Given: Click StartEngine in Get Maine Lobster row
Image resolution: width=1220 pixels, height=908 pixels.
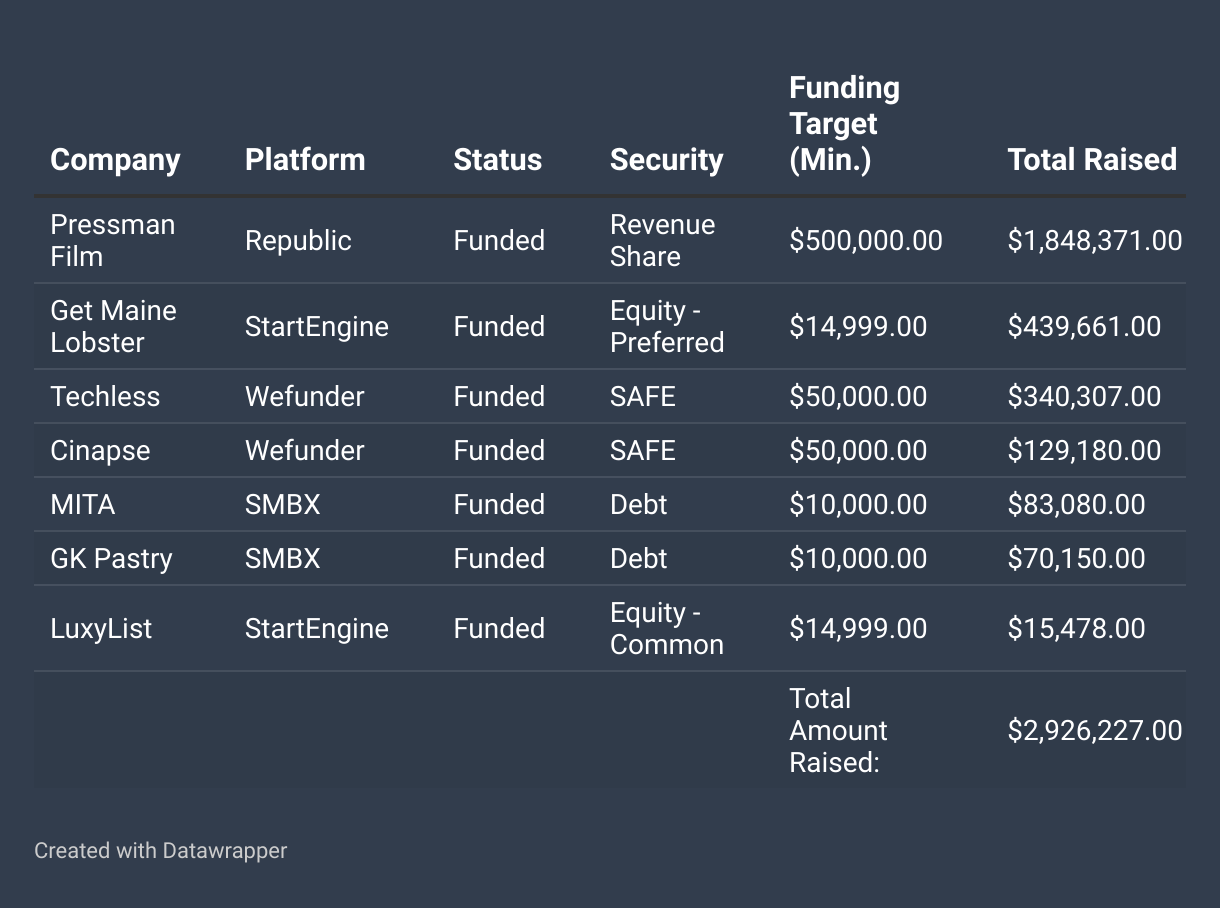Looking at the screenshot, I should tap(317, 327).
